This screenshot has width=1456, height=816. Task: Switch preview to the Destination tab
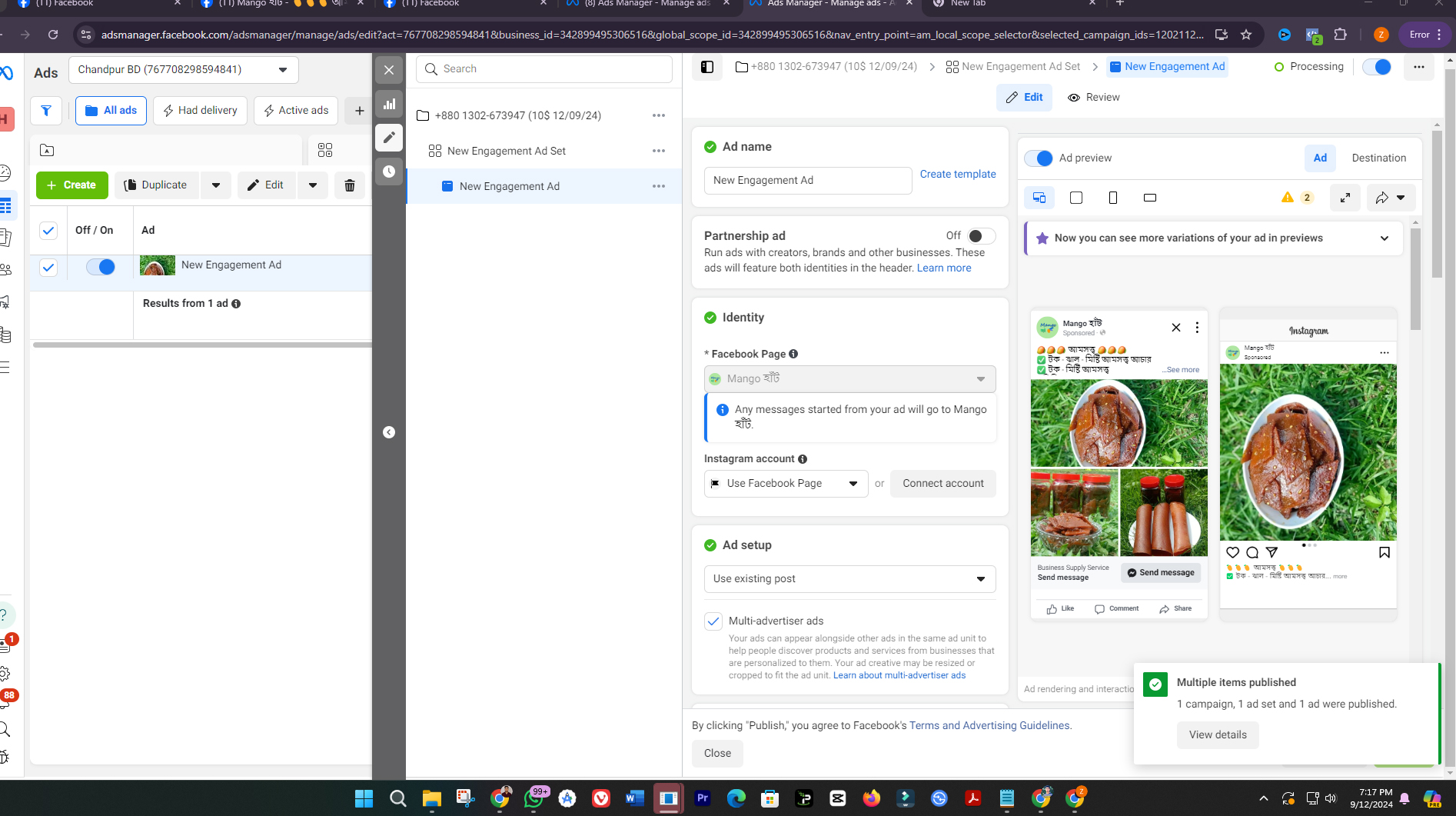pos(1379,158)
